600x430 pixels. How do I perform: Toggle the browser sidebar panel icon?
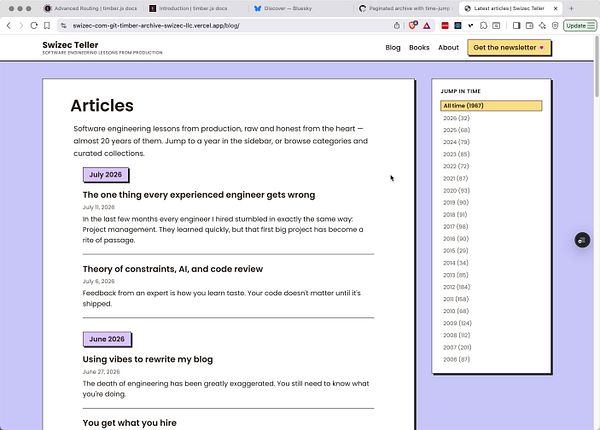coord(516,26)
